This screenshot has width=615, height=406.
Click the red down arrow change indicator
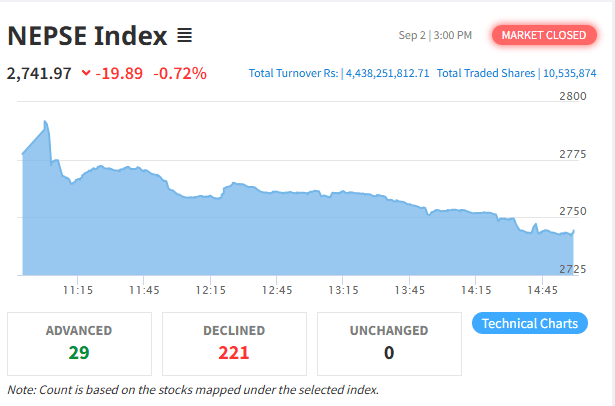point(85,73)
